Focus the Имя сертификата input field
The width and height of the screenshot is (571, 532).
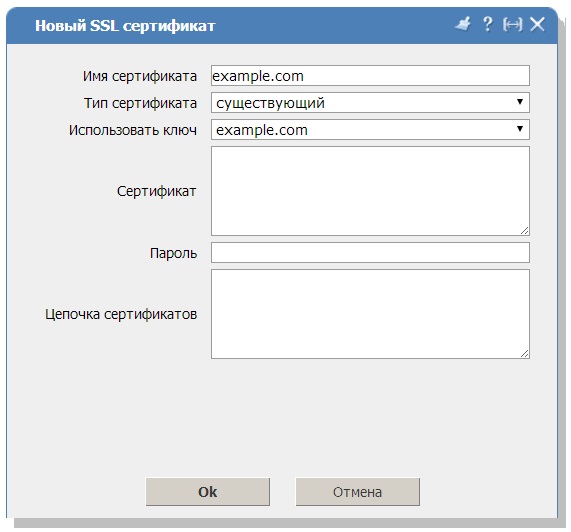click(x=370, y=76)
